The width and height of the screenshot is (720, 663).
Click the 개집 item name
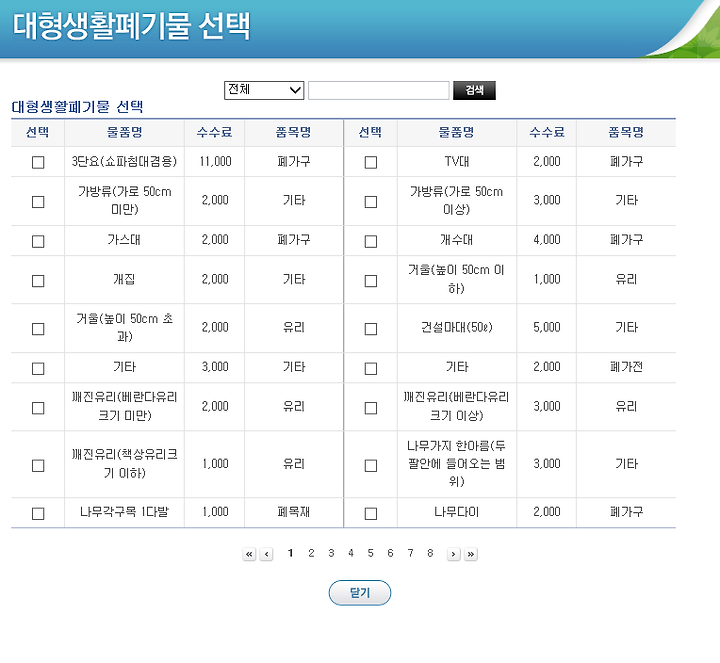coord(124,279)
